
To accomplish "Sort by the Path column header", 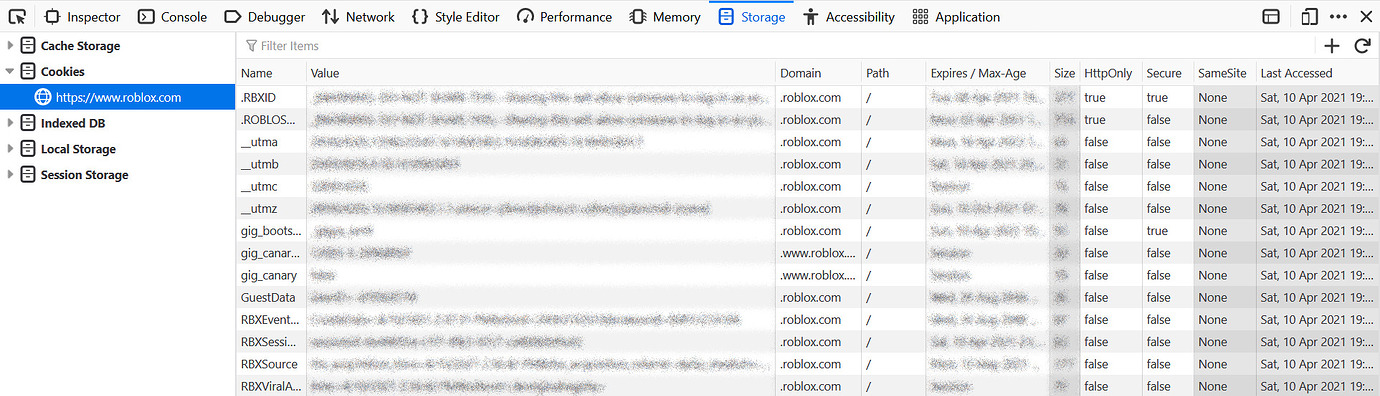I will (894, 73).
